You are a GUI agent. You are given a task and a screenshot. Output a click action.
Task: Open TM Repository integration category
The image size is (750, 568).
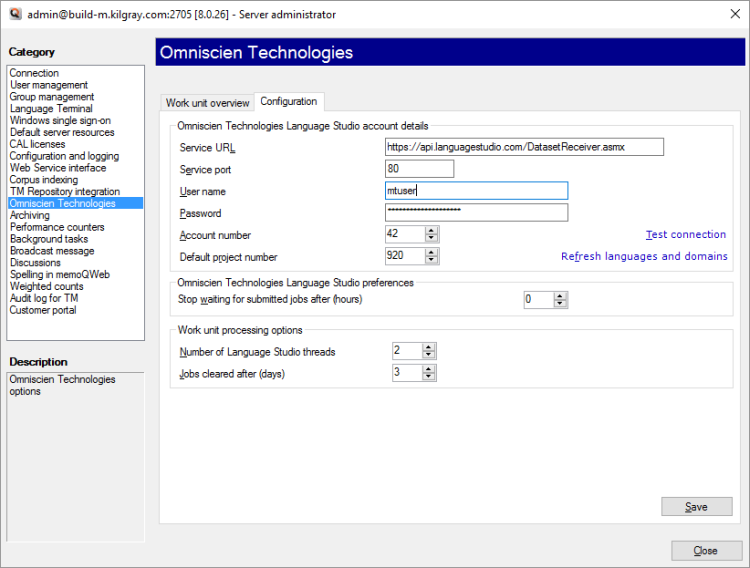tap(65, 192)
